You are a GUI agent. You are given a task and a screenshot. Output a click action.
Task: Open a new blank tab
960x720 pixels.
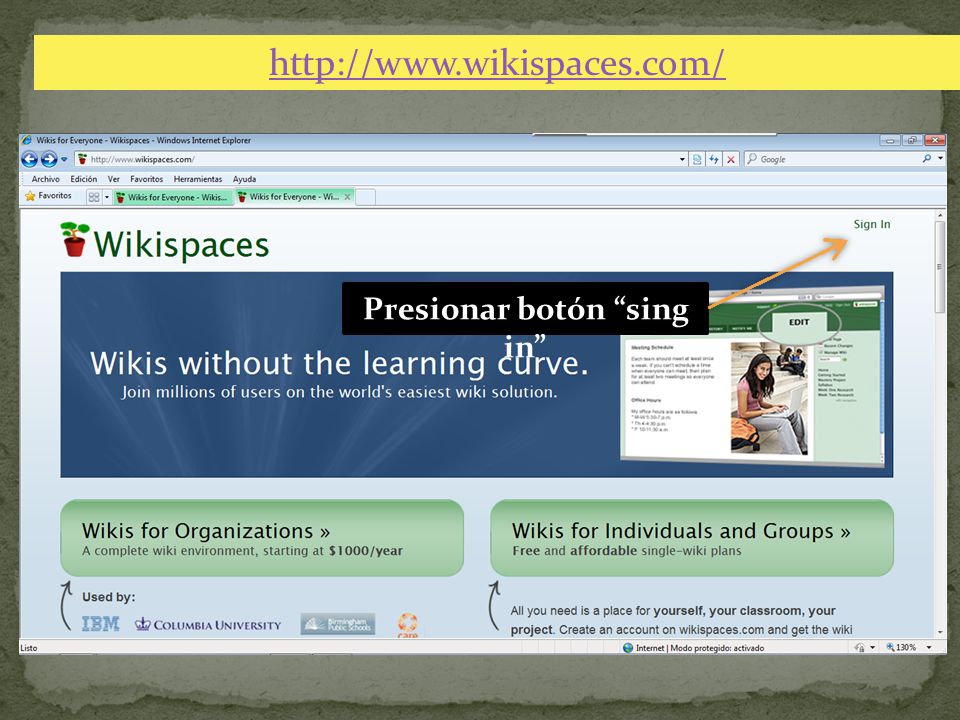click(366, 197)
